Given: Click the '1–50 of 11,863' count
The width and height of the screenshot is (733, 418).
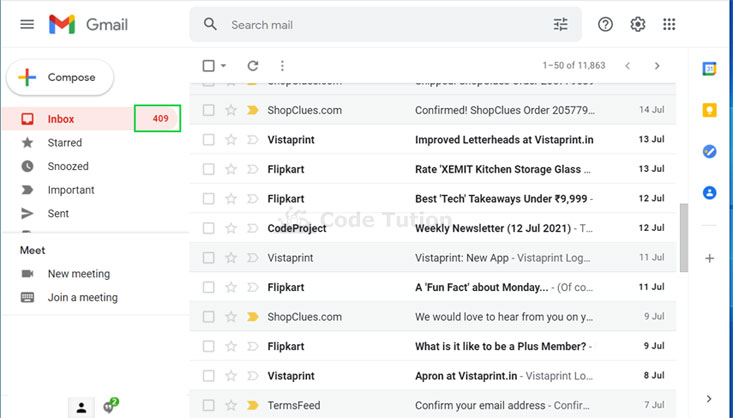Looking at the screenshot, I should (x=574, y=66).
